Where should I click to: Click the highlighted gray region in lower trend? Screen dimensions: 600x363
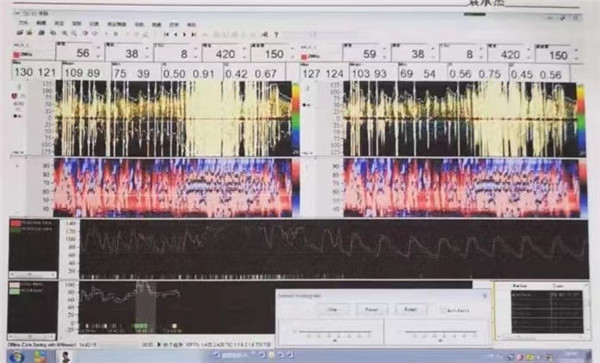[145, 306]
